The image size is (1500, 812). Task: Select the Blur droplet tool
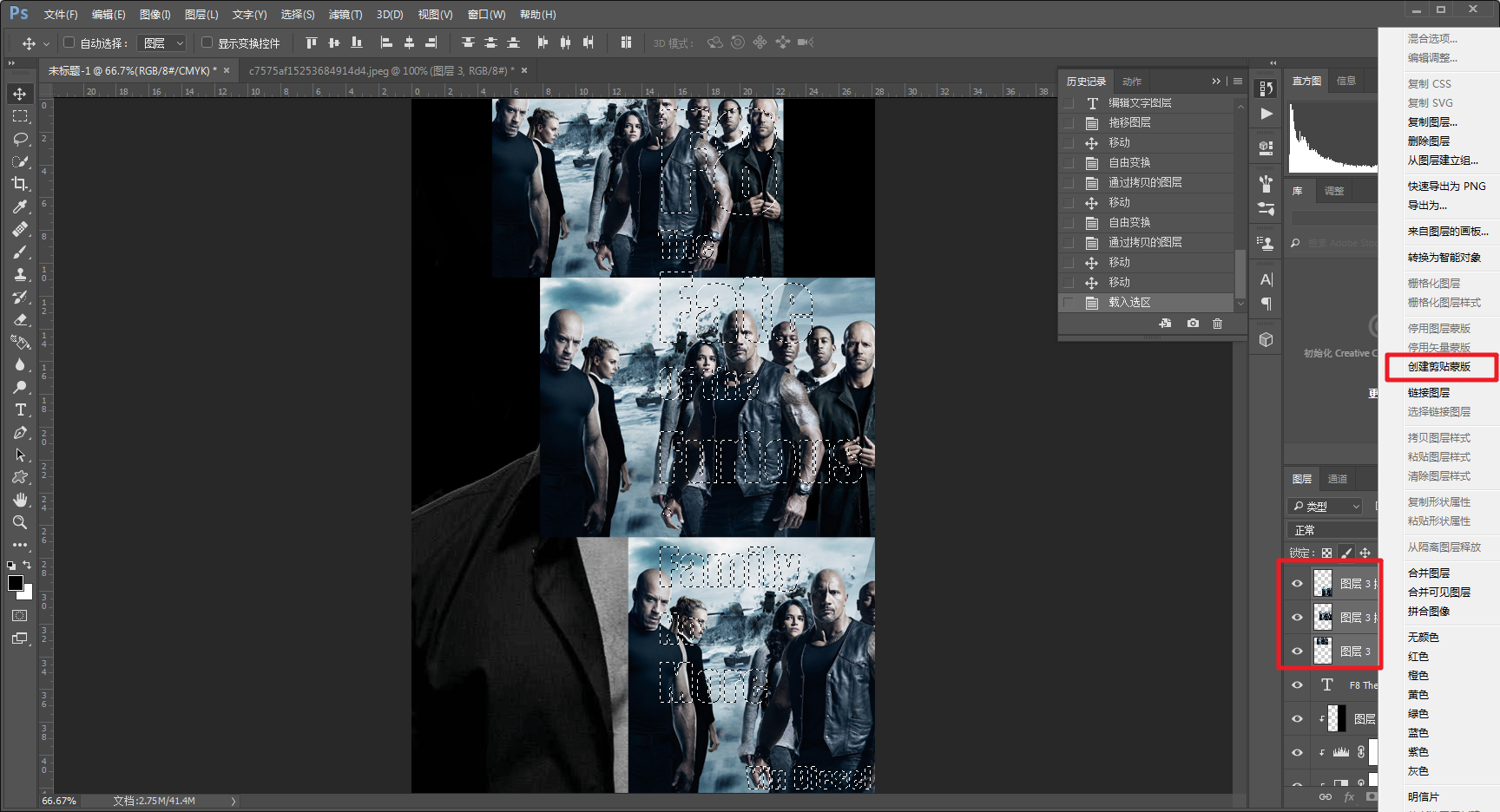coord(19,364)
